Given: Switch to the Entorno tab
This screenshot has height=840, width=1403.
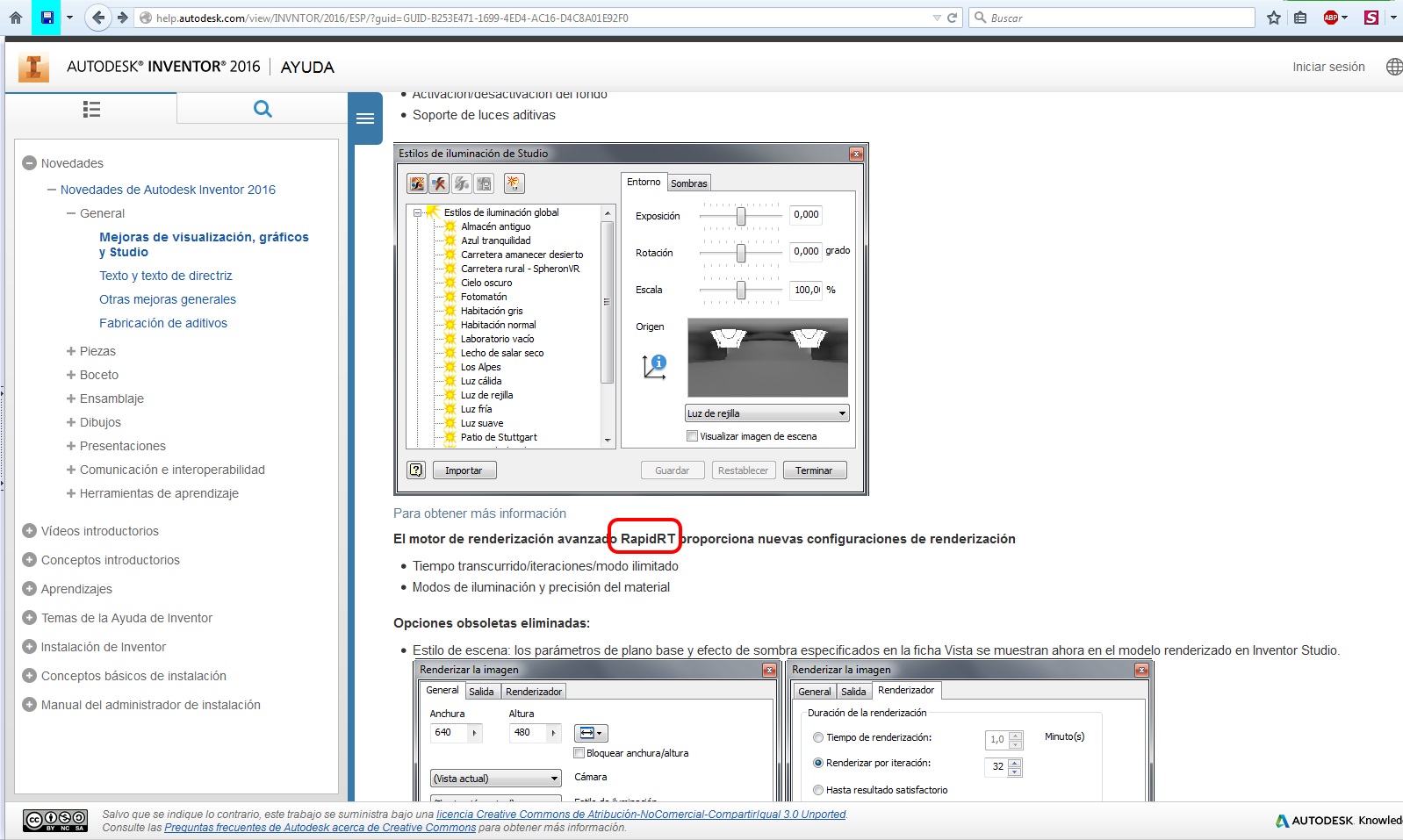Looking at the screenshot, I should 644,182.
